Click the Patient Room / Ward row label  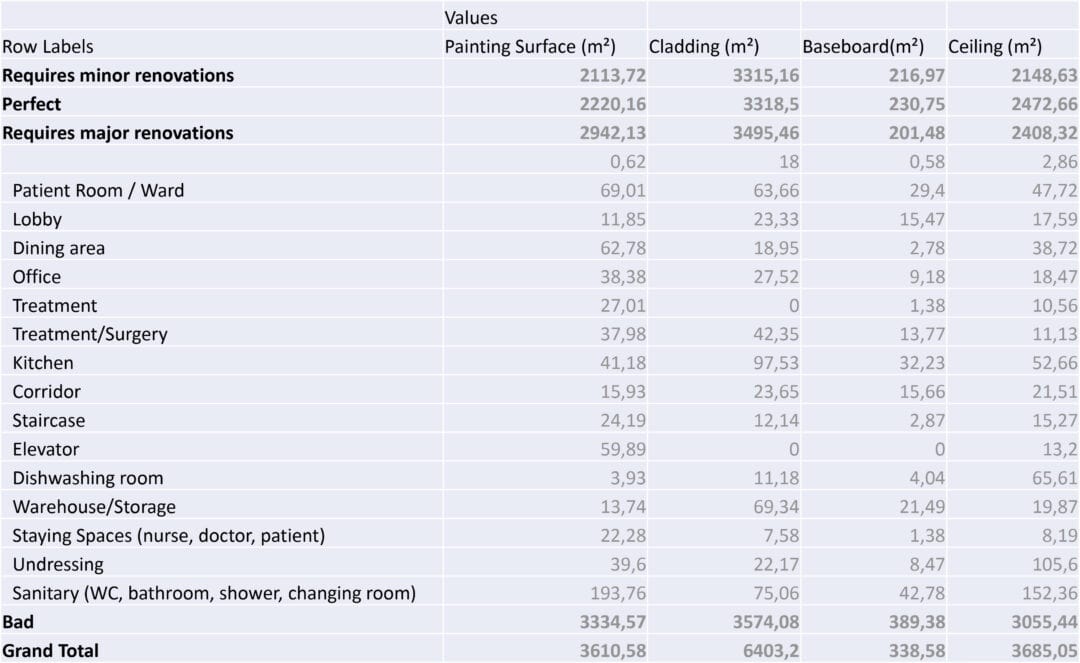(98, 190)
